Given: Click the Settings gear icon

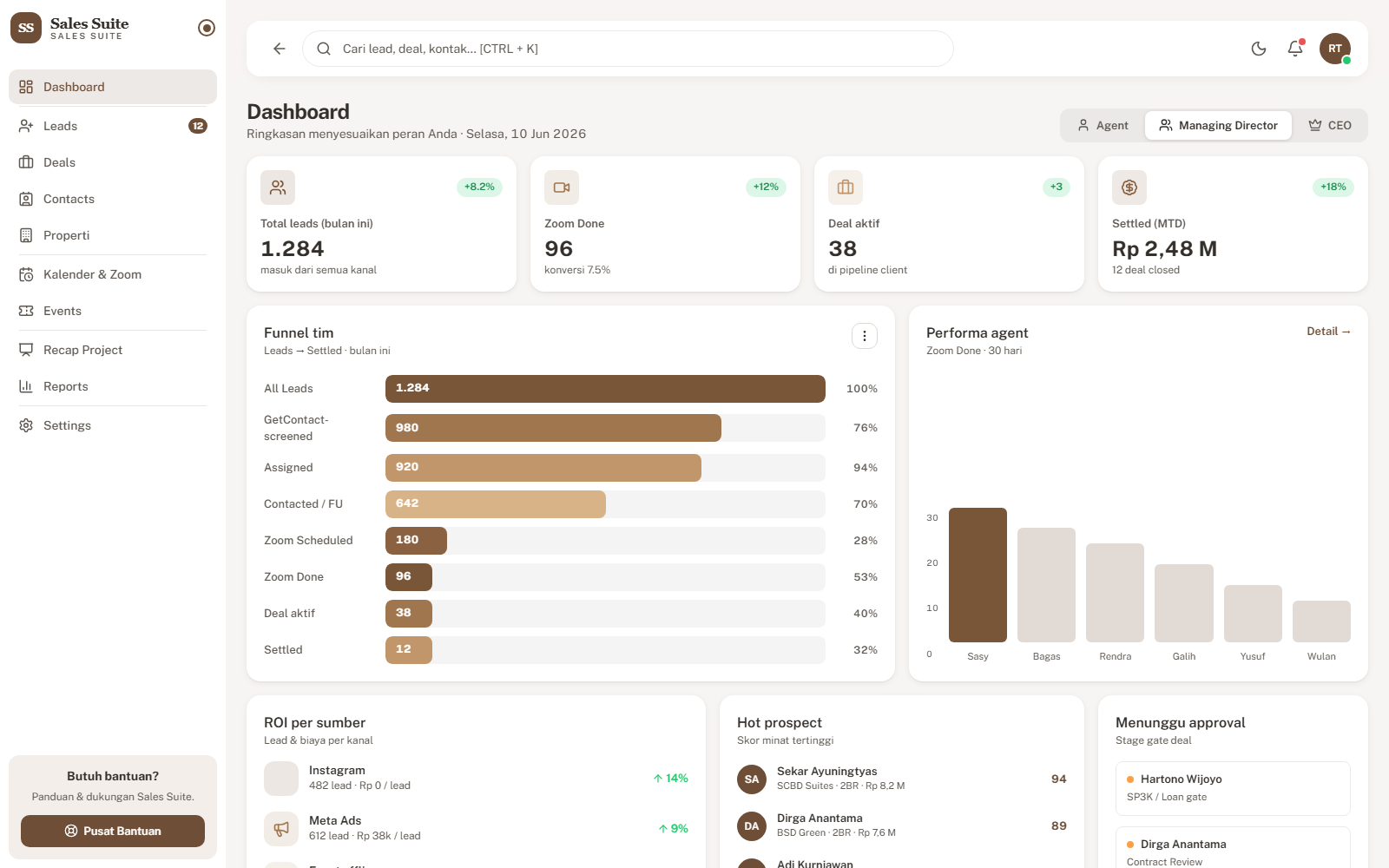Looking at the screenshot, I should pos(26,425).
